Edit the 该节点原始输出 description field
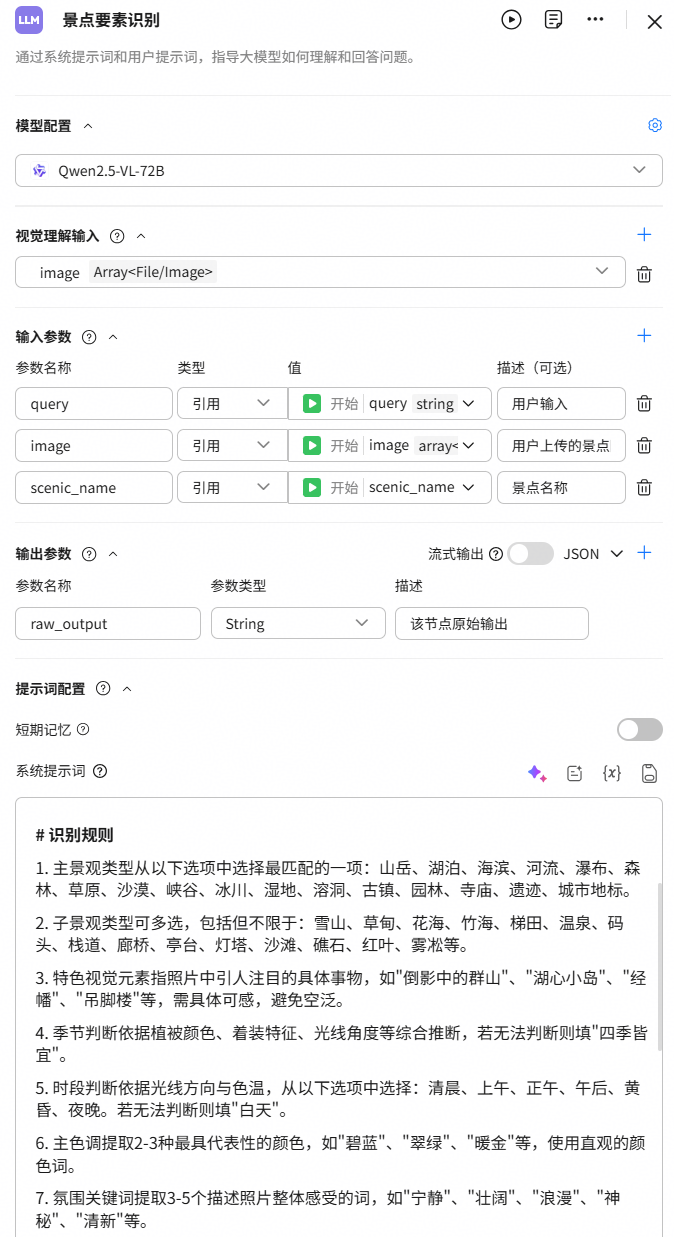 [492, 624]
